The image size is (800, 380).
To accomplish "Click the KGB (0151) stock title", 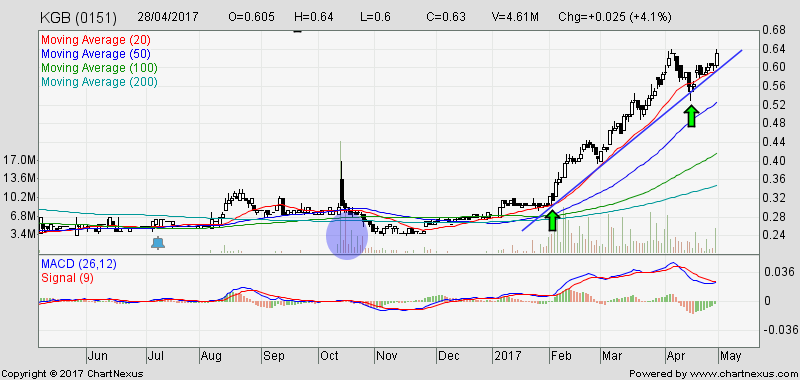I will pos(79,18).
